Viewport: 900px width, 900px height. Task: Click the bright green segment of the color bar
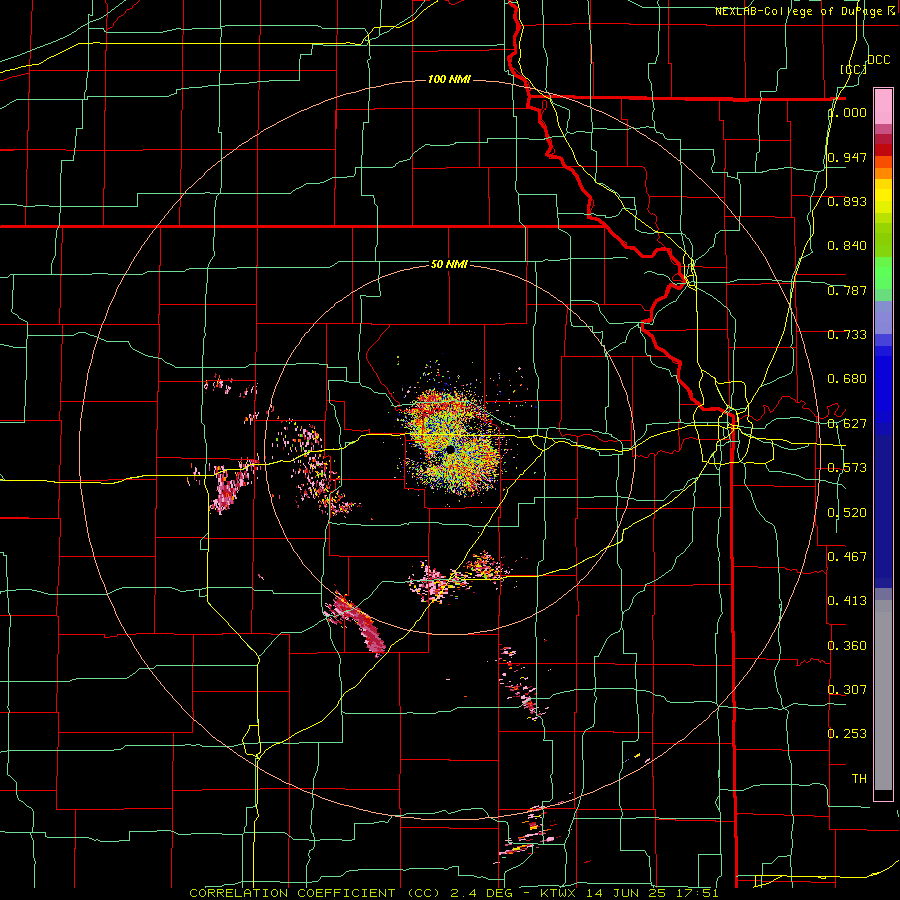[883, 273]
